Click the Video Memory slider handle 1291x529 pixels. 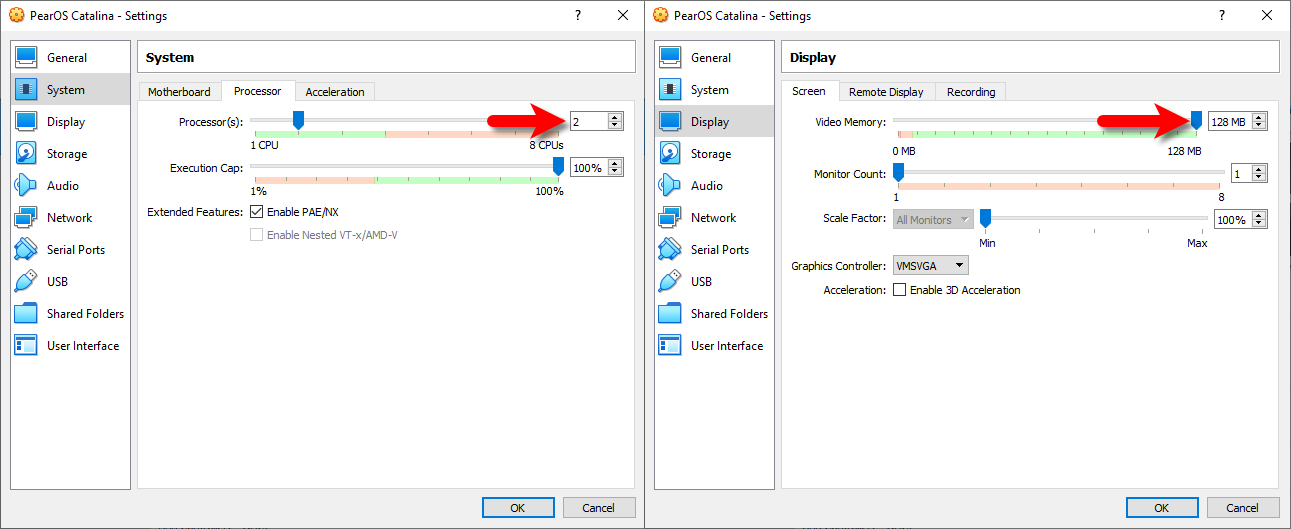(1196, 121)
